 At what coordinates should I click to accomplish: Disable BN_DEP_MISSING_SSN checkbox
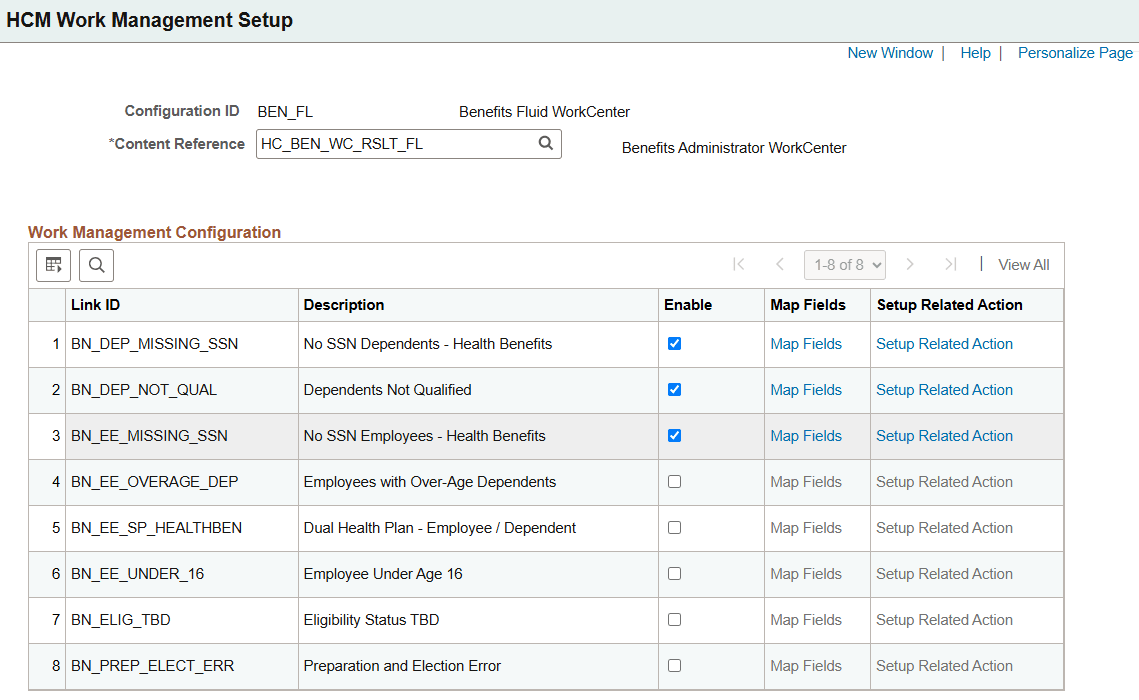tap(674, 343)
